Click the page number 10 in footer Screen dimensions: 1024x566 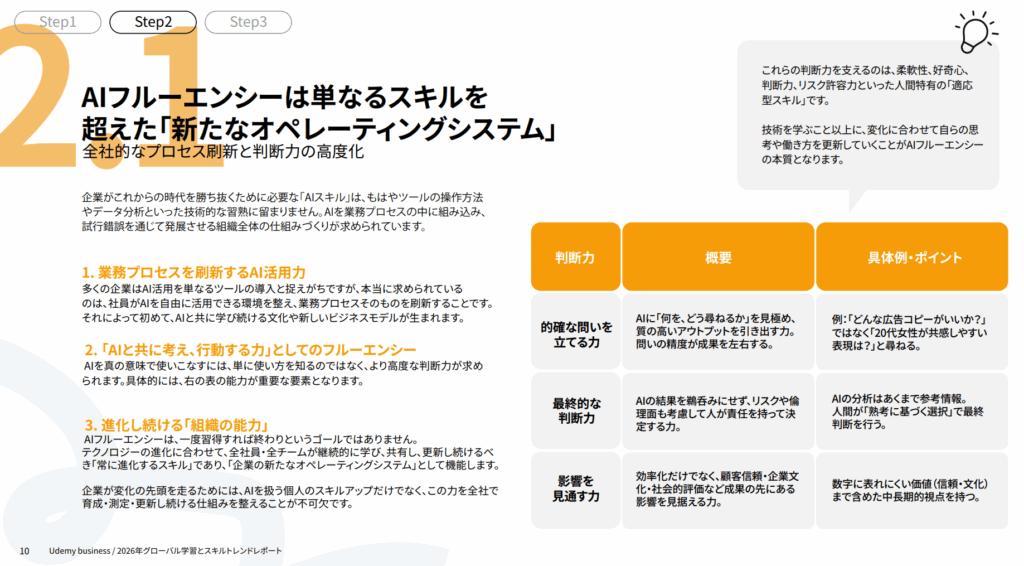click(24, 551)
